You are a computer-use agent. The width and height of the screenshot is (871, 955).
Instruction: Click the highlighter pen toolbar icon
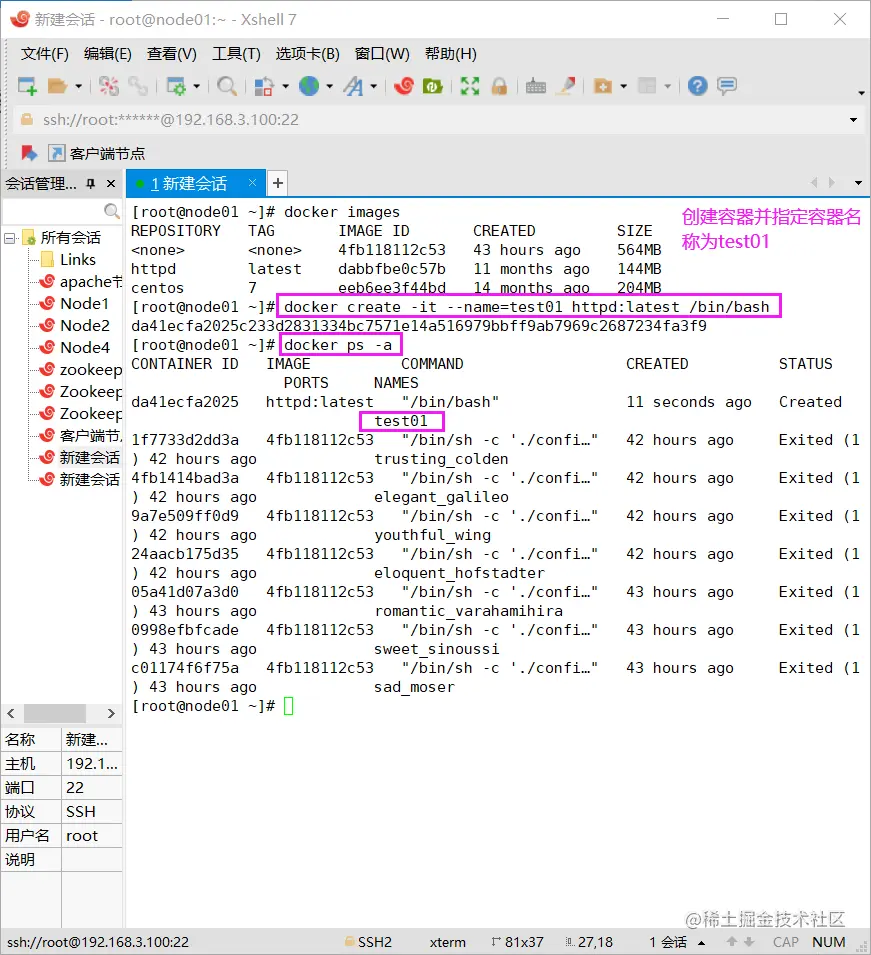coord(567,86)
